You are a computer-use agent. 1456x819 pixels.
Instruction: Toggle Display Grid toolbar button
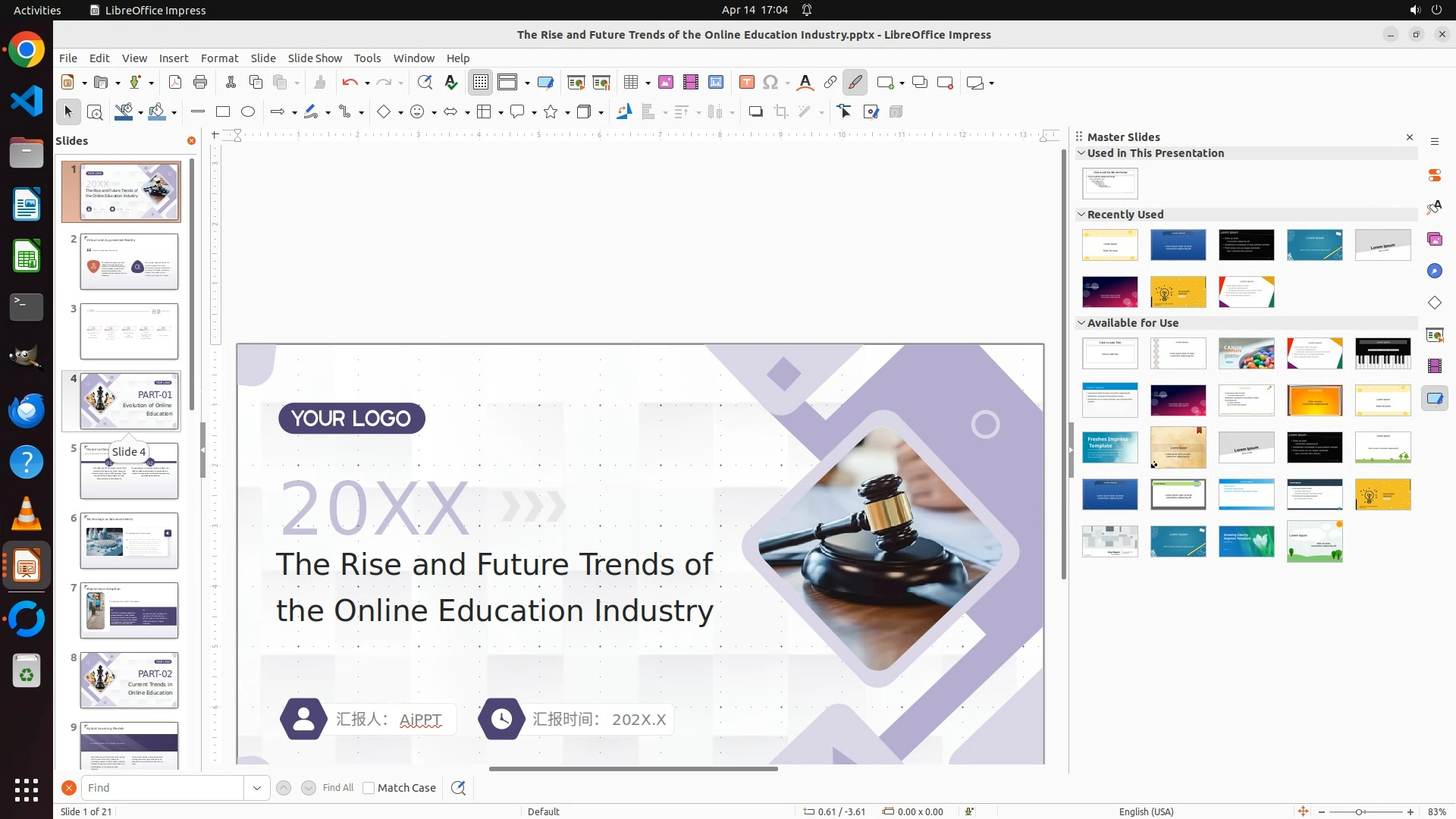[x=481, y=83]
